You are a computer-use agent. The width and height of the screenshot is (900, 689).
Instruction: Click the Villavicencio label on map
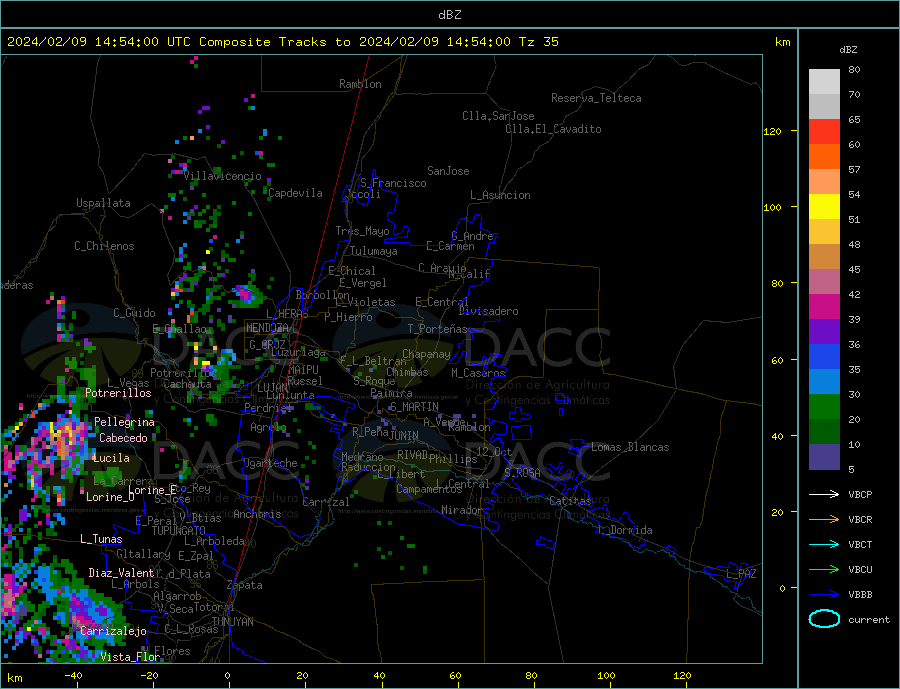[223, 176]
